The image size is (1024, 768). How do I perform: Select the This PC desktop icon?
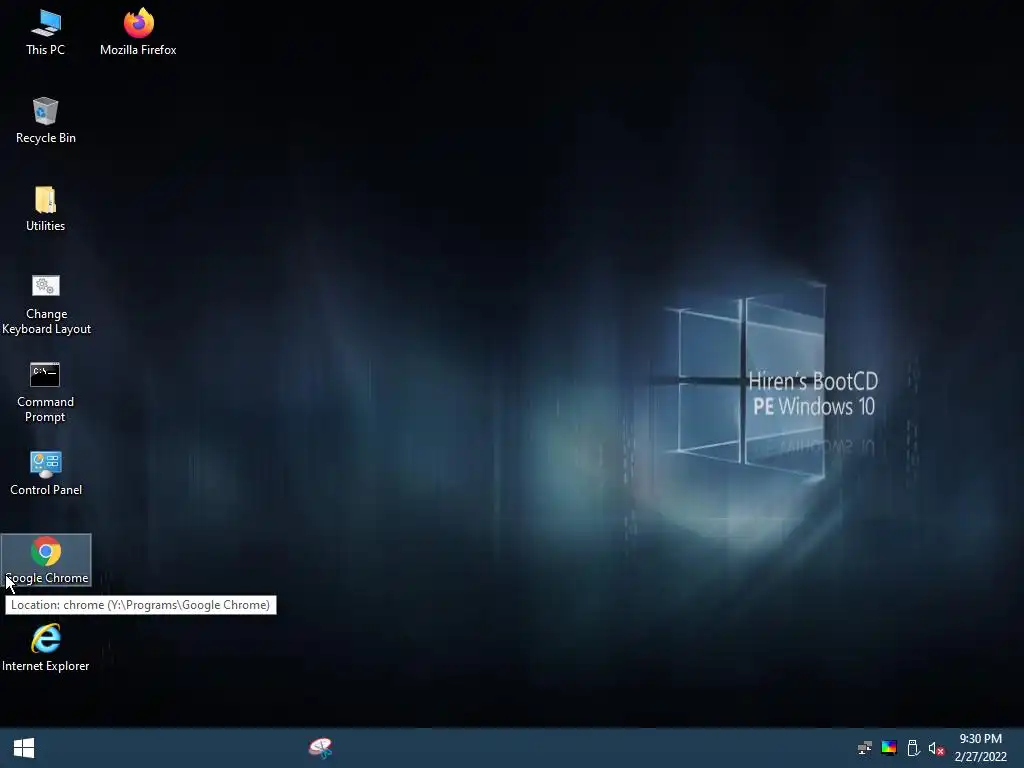point(46,33)
